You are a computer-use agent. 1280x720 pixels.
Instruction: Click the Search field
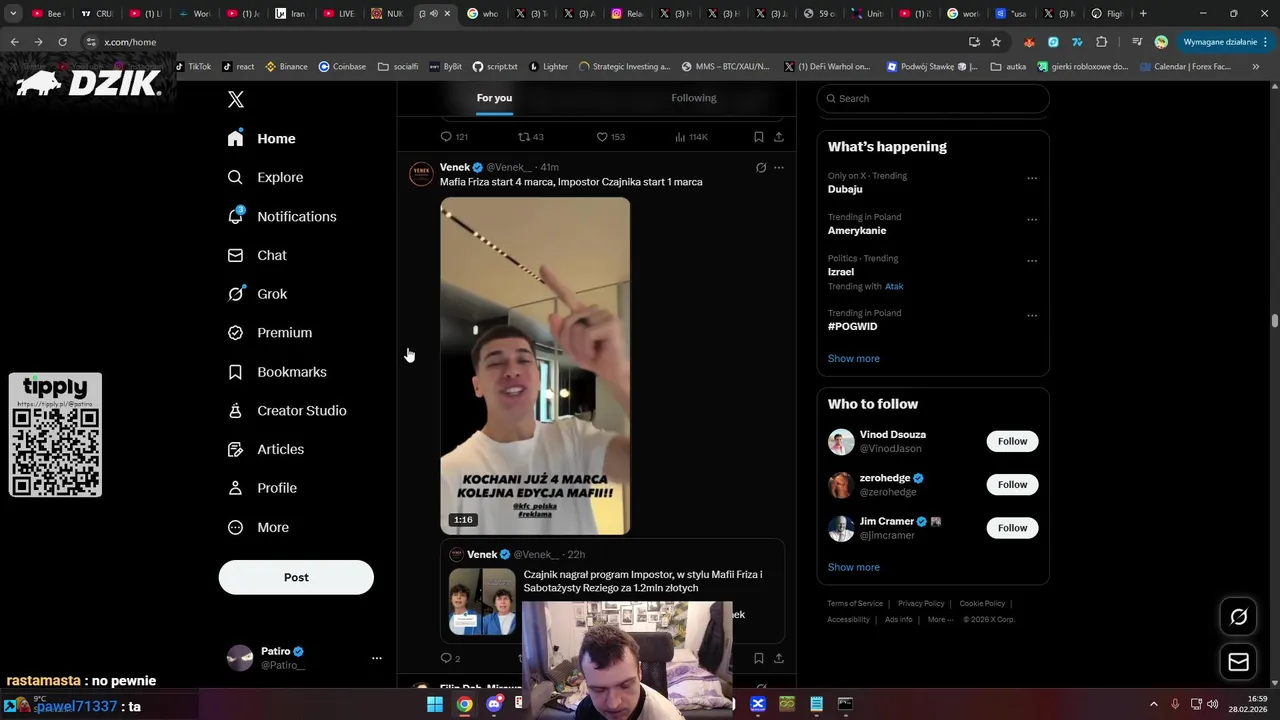click(933, 98)
